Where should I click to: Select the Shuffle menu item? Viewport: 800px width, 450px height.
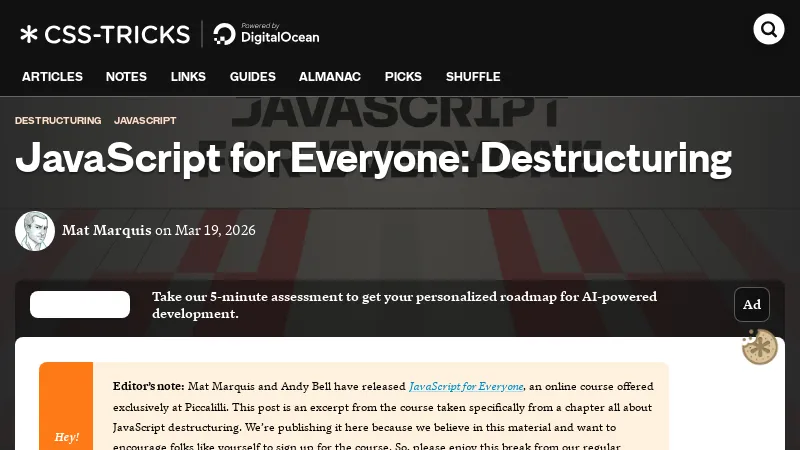click(x=473, y=77)
